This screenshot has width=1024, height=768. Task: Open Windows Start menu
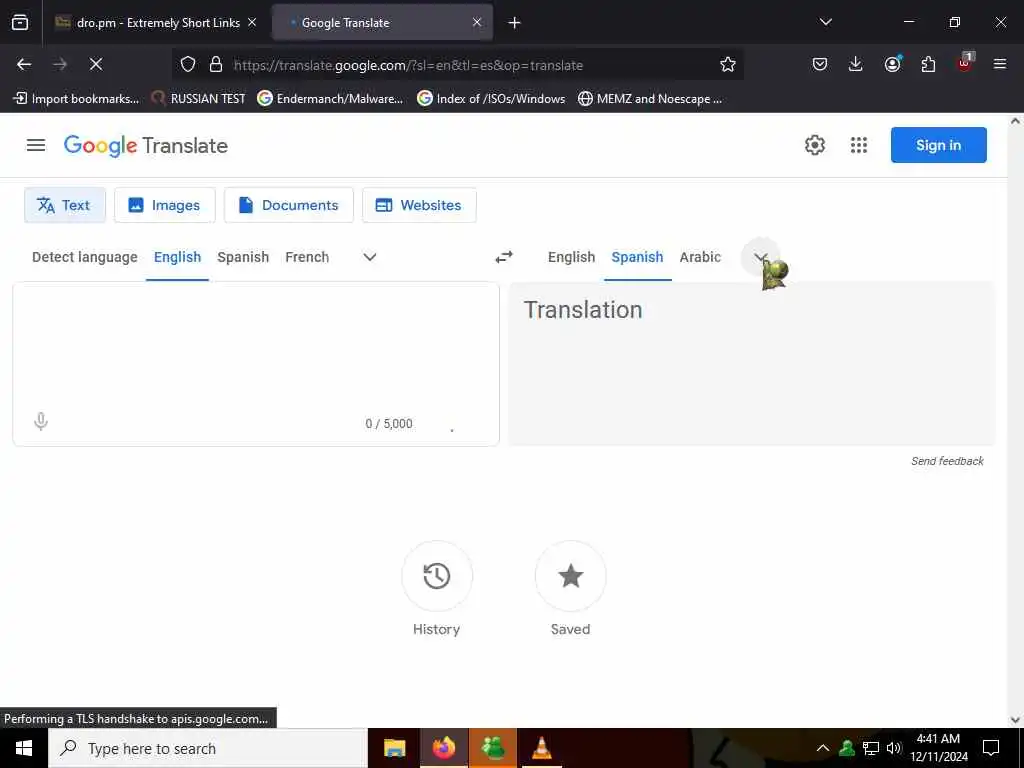[24, 748]
